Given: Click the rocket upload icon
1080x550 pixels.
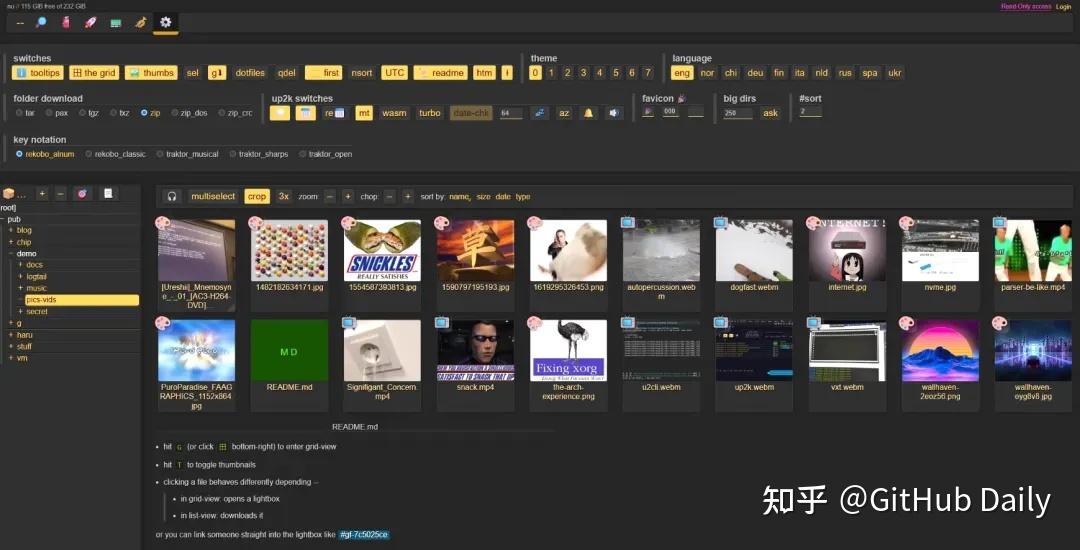Looking at the screenshot, I should [91, 22].
